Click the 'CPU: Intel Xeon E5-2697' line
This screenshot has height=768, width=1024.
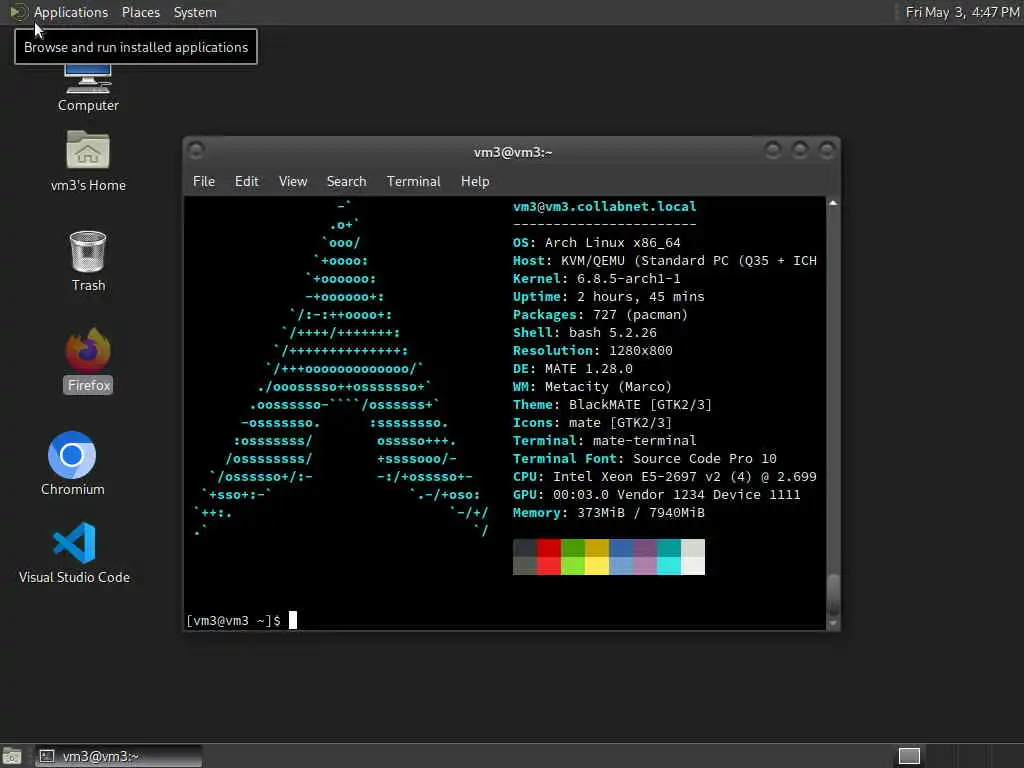coord(665,477)
